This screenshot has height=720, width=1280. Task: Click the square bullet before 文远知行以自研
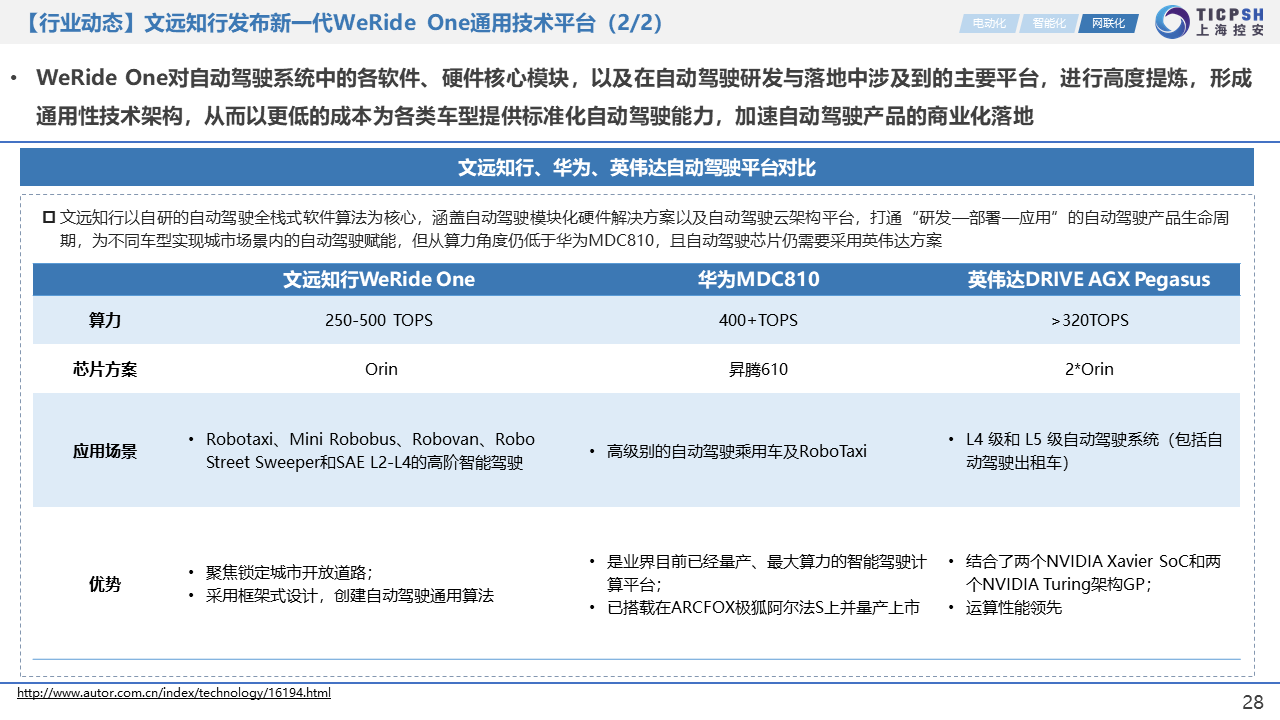click(48, 217)
